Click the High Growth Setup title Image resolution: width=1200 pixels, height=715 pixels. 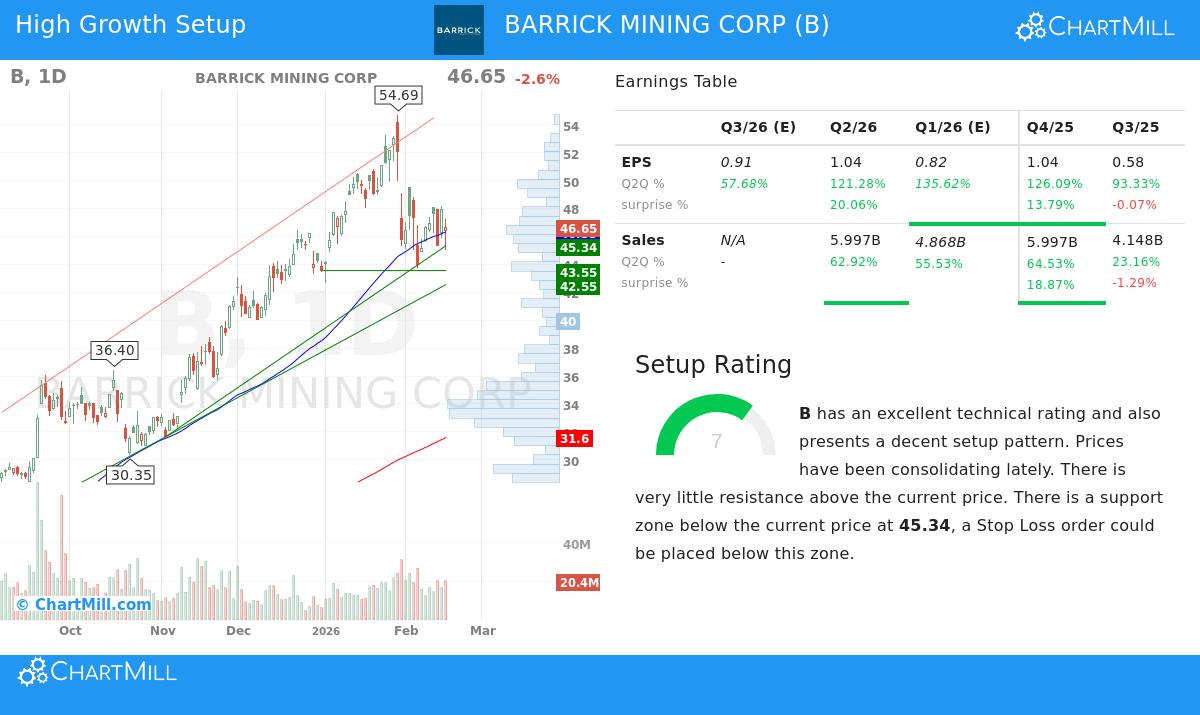pyautogui.click(x=130, y=24)
